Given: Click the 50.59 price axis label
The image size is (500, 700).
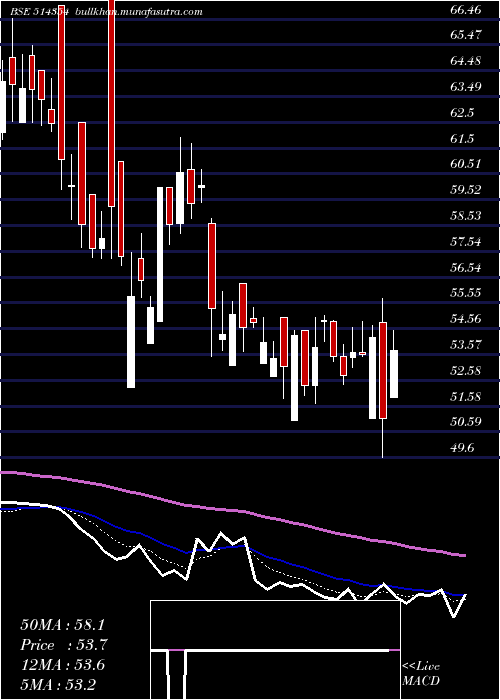Looking at the screenshot, I should (x=466, y=421).
